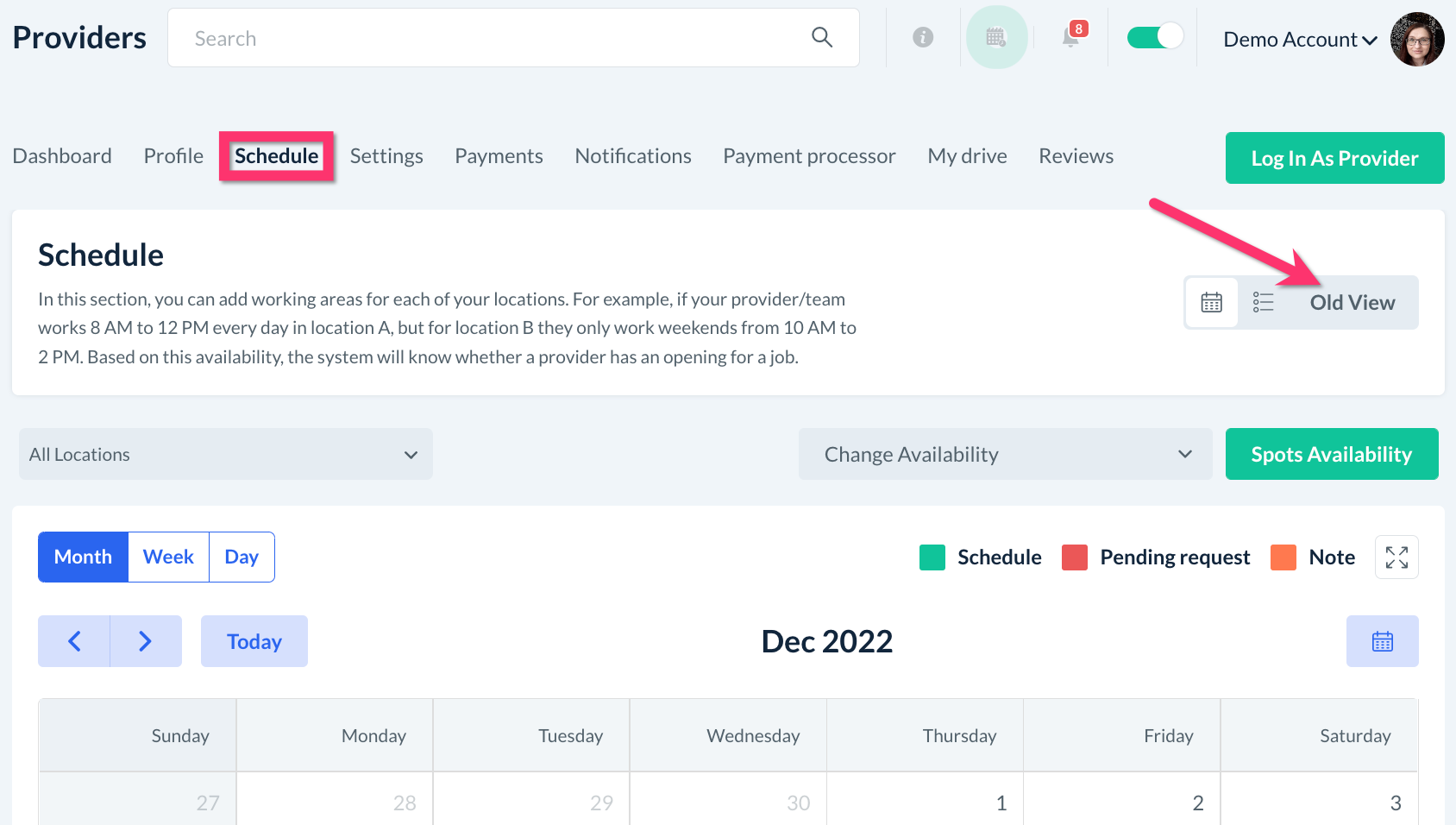The height and width of the screenshot is (825, 1456).
Task: Go to previous month arrow
Action: tap(74, 641)
